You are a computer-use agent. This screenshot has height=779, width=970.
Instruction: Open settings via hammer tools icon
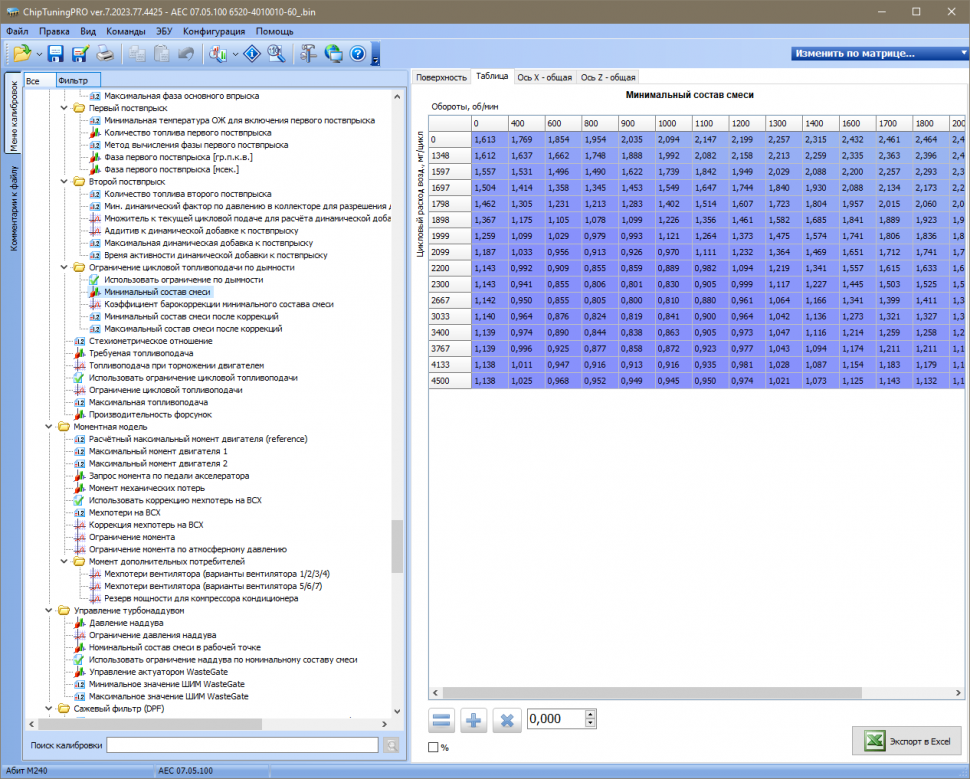309,54
